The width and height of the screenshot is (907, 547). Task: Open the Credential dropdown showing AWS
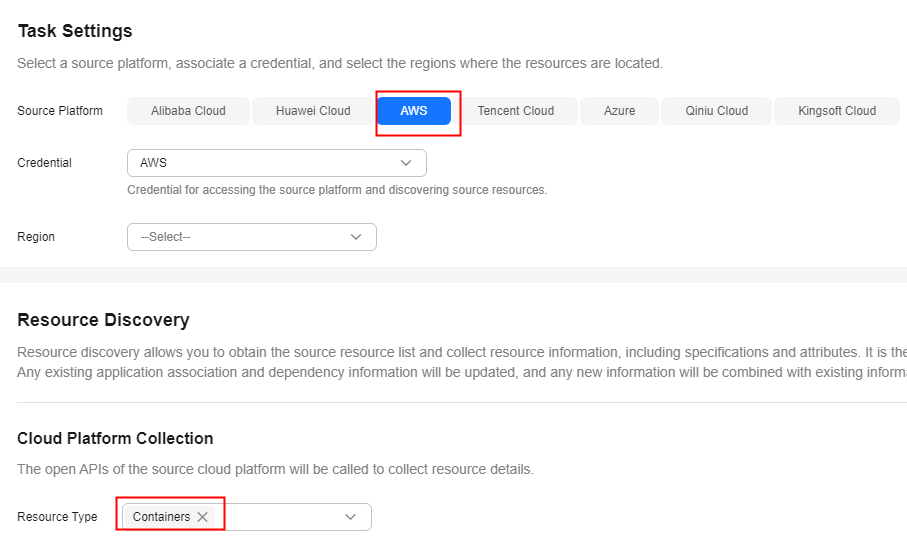276,163
